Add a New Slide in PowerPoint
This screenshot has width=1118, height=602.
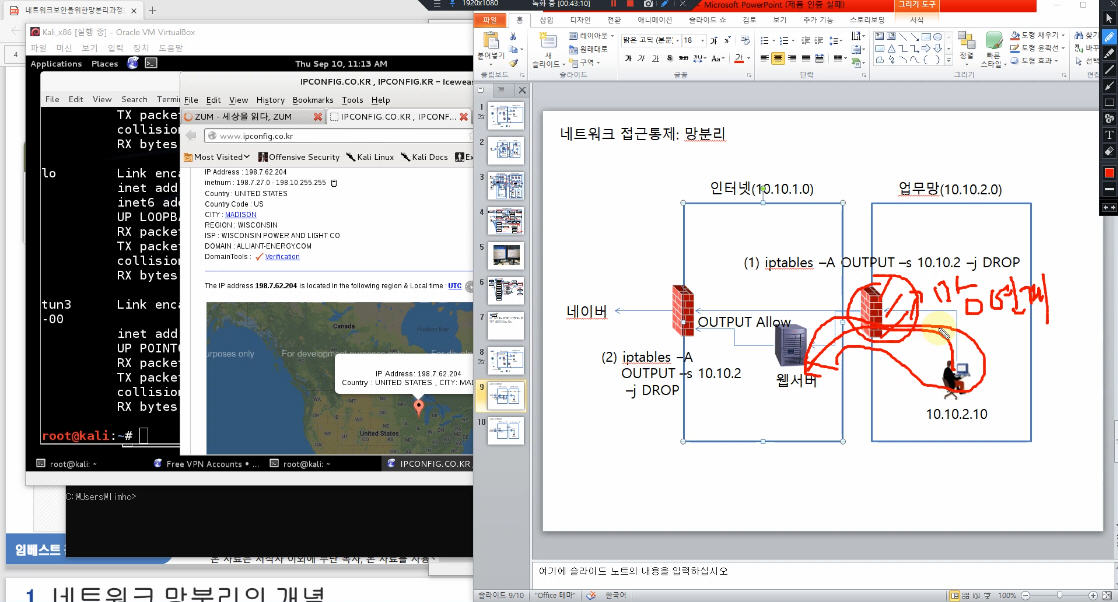[548, 49]
